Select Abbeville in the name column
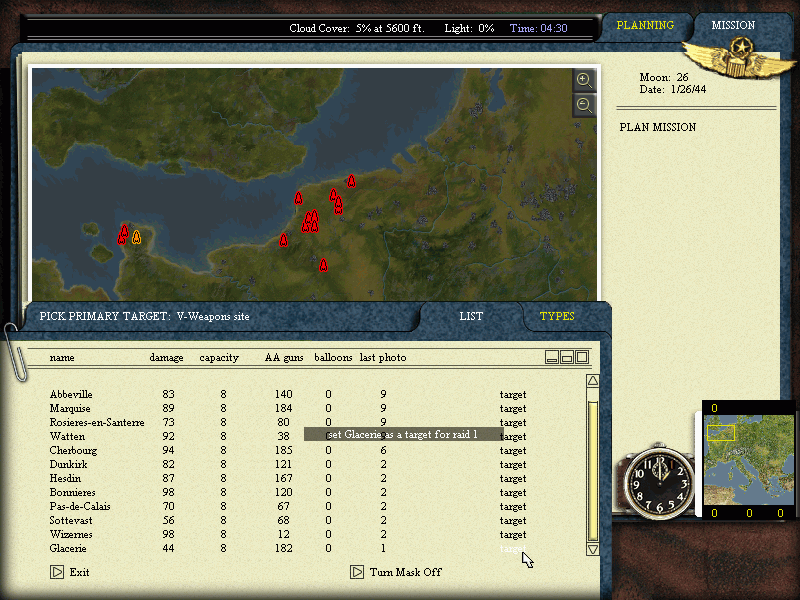800x600 pixels. tap(71, 394)
